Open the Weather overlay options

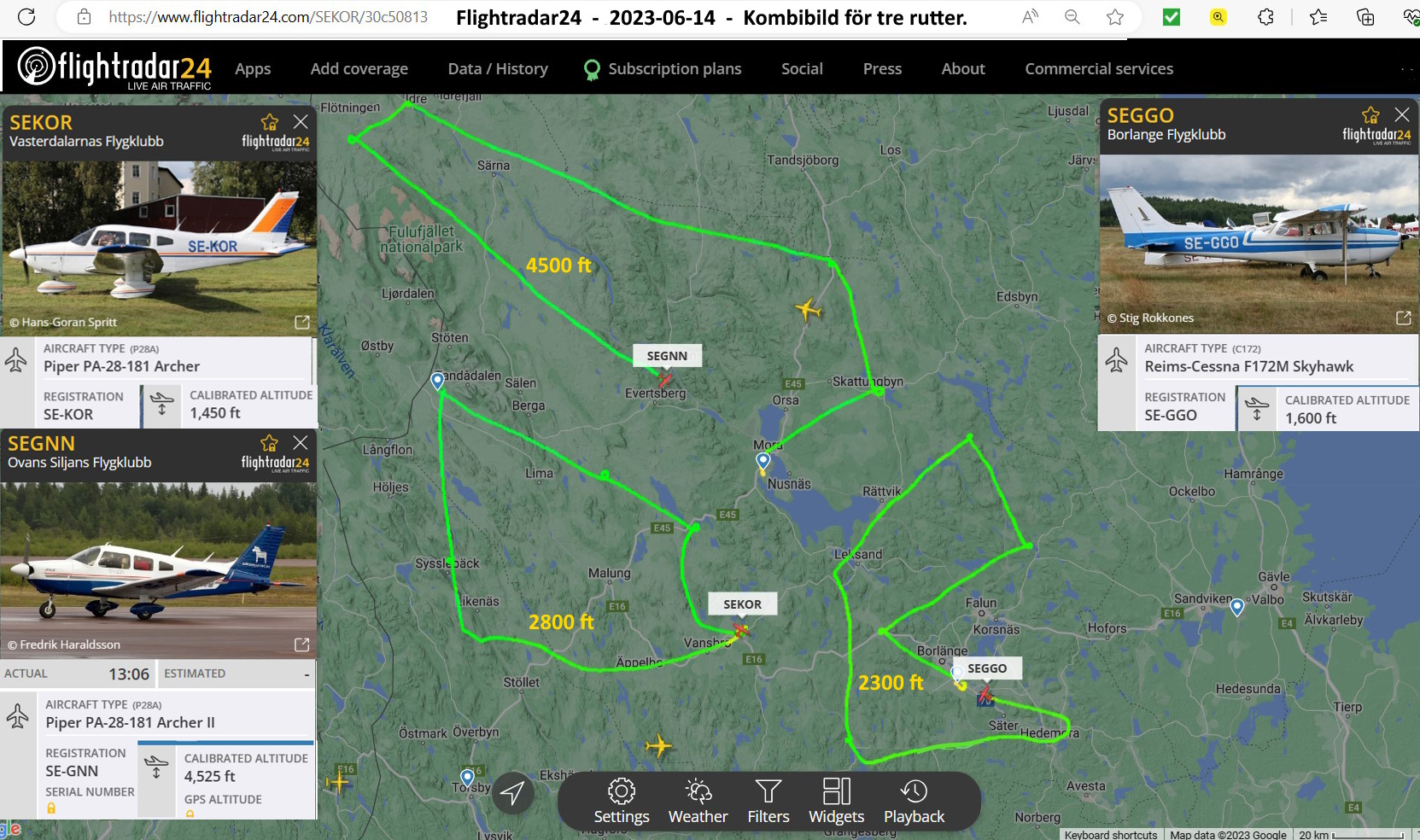pyautogui.click(x=698, y=802)
